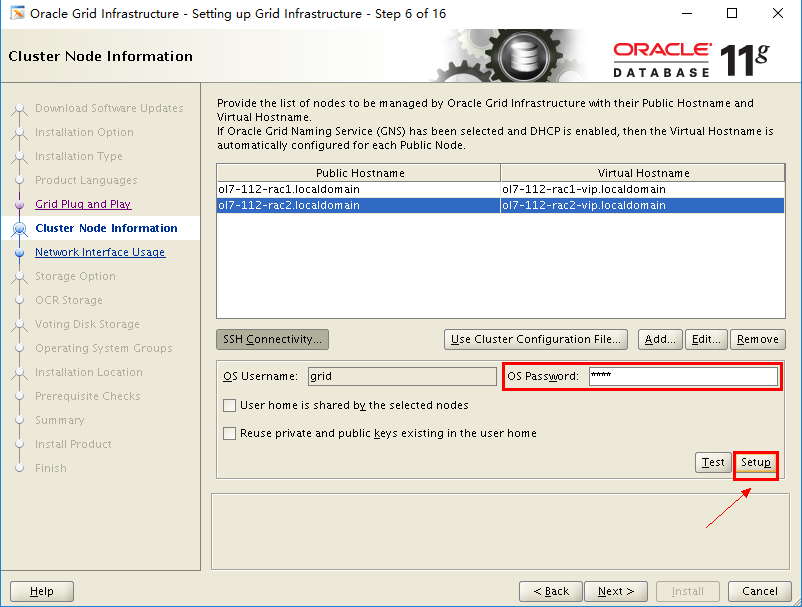Screen dimensions: 802x607
Task: Click the message output area below Setup
Action: pyautogui.click(x=500, y=531)
